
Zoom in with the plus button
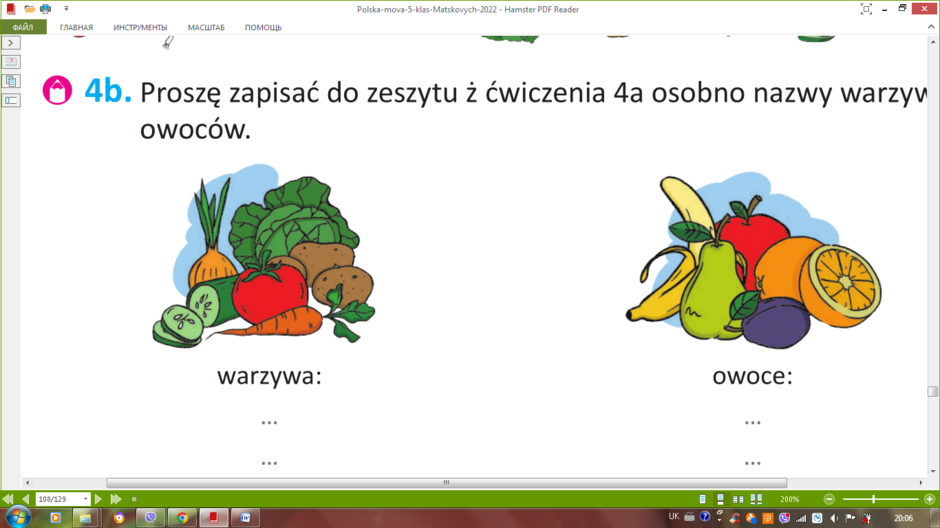[x=929, y=499]
